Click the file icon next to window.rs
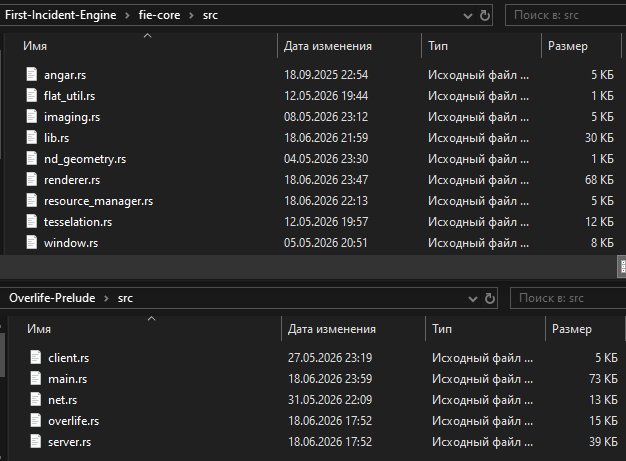 tap(32, 242)
